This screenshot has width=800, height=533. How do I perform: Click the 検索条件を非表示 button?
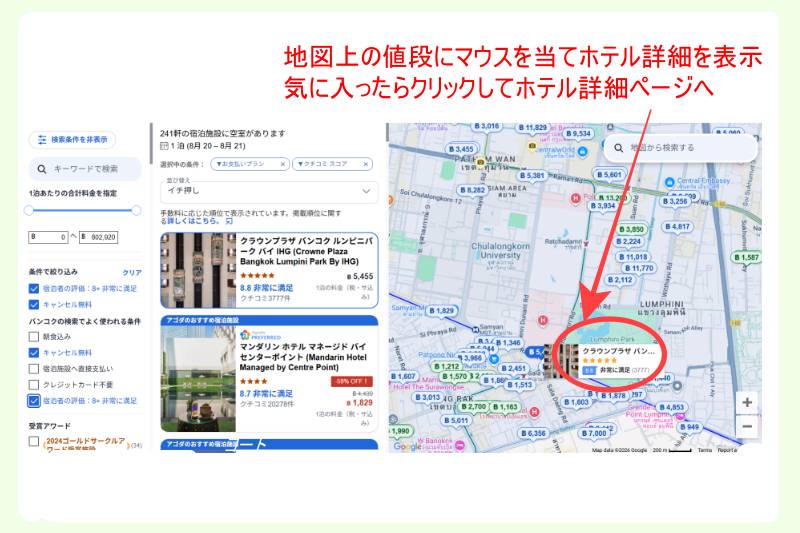[72, 139]
